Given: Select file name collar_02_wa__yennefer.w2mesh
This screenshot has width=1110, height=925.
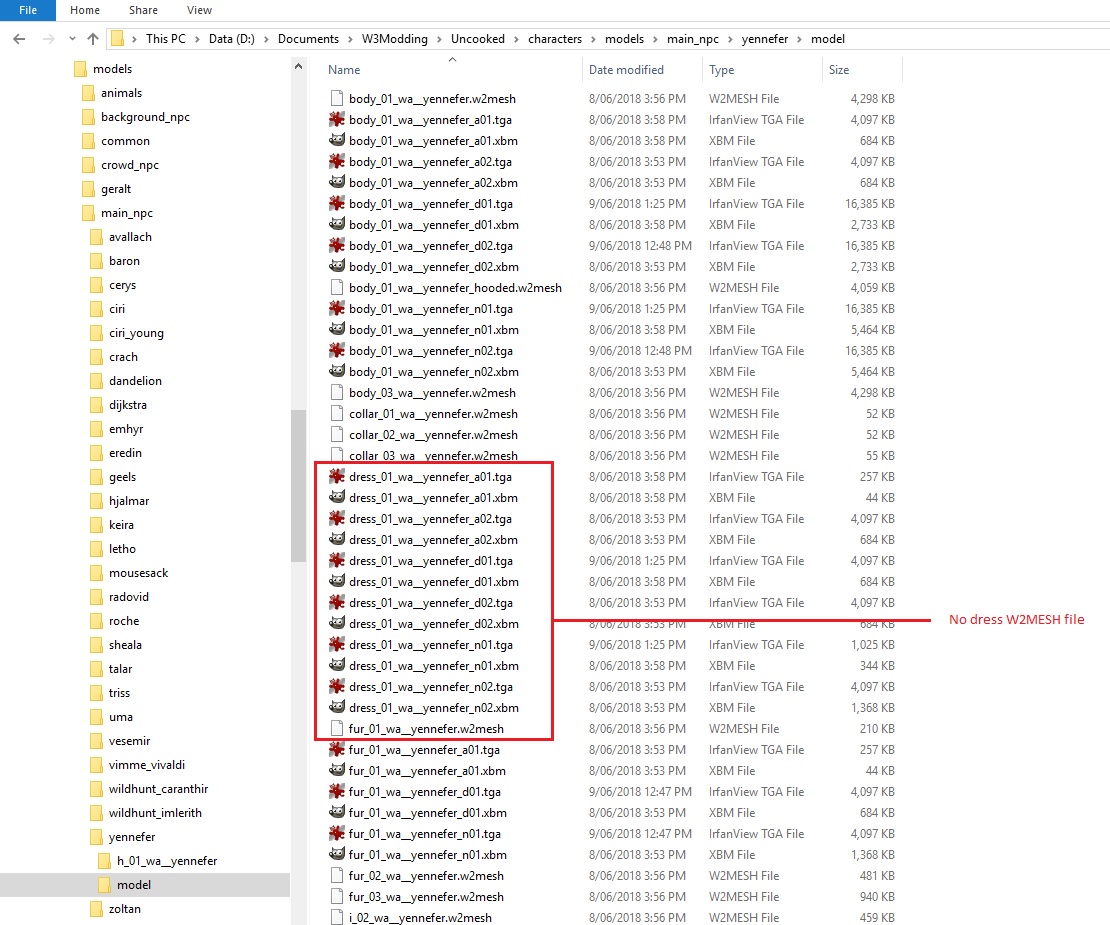Looking at the screenshot, I should [433, 435].
